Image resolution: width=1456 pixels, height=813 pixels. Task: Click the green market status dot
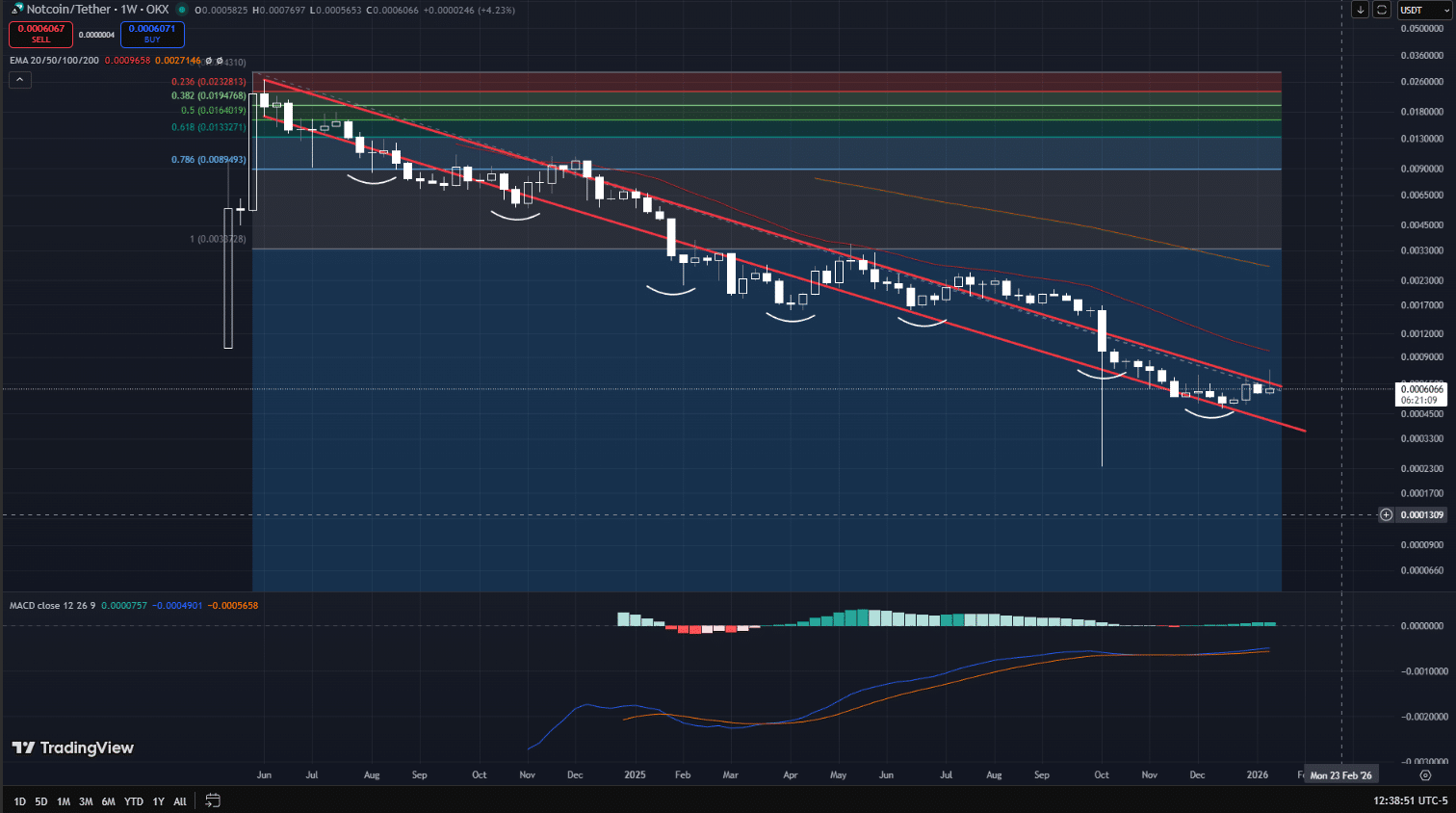pos(181,10)
